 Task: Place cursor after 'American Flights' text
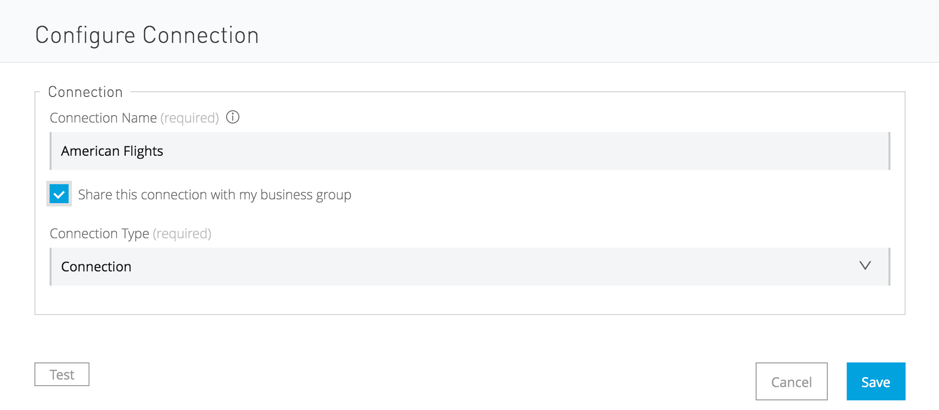tap(165, 151)
